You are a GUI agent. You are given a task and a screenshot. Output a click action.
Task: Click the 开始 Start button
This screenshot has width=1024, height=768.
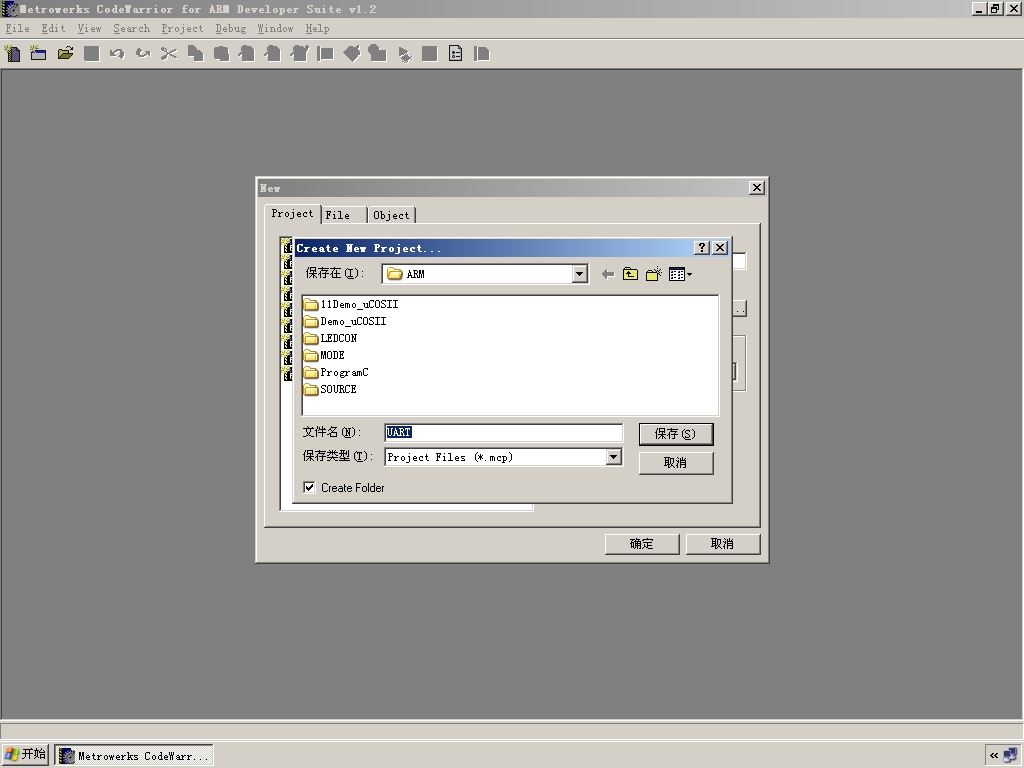click(x=25, y=754)
